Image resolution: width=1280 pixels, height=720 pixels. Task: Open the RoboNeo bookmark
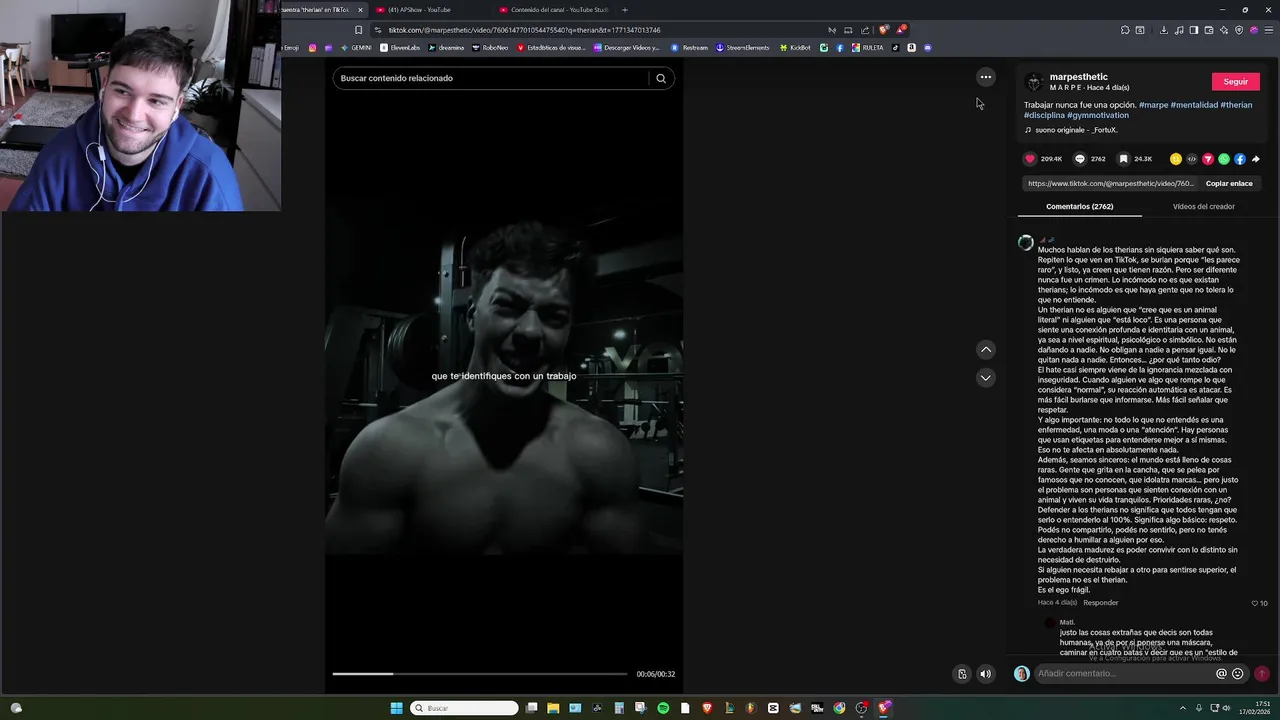point(490,48)
